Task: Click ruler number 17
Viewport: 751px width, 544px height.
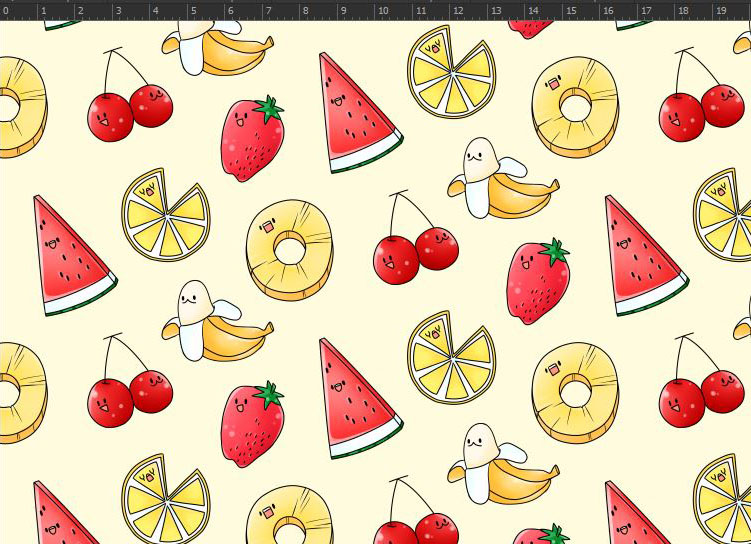Action: point(647,11)
